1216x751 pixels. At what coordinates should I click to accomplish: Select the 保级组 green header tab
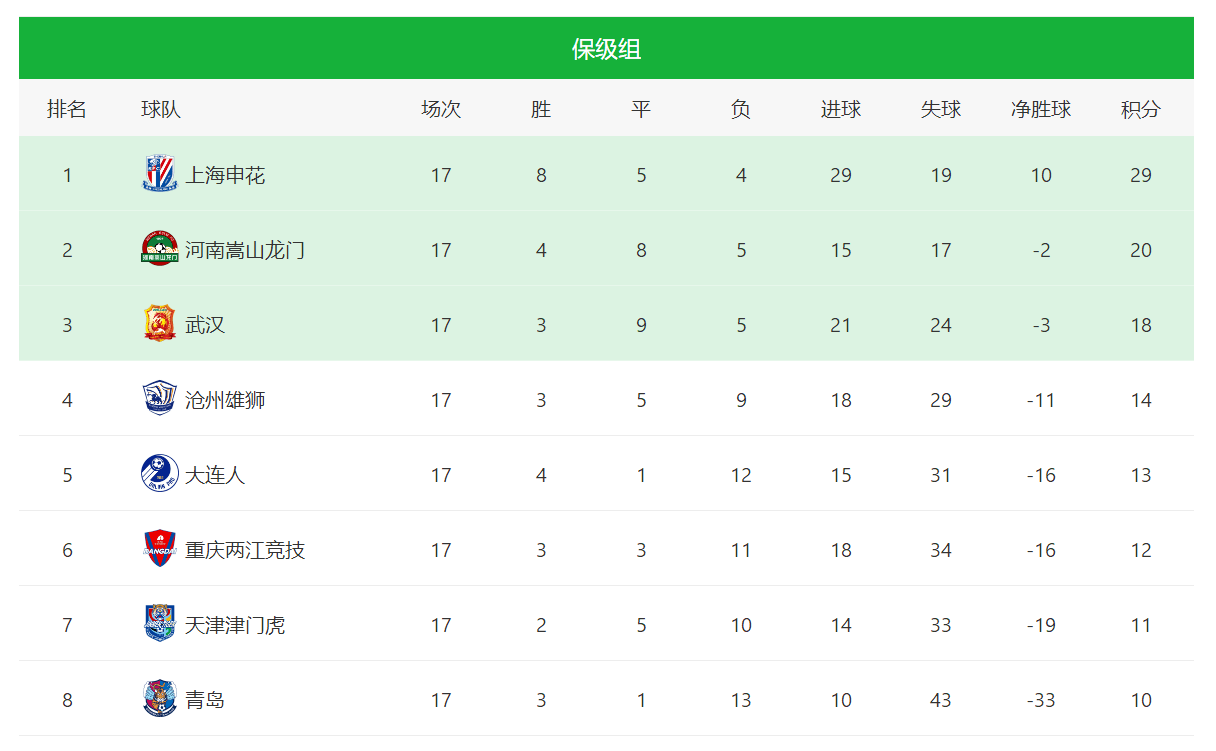[x=606, y=48]
